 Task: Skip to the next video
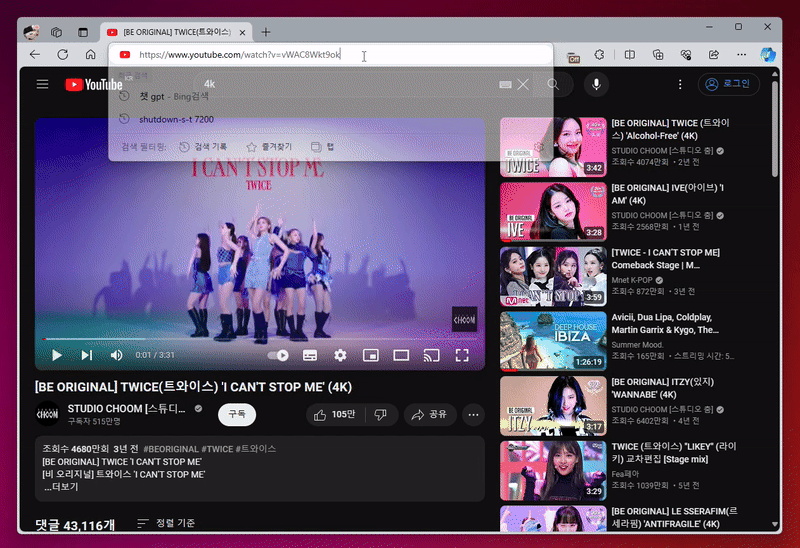pos(87,355)
